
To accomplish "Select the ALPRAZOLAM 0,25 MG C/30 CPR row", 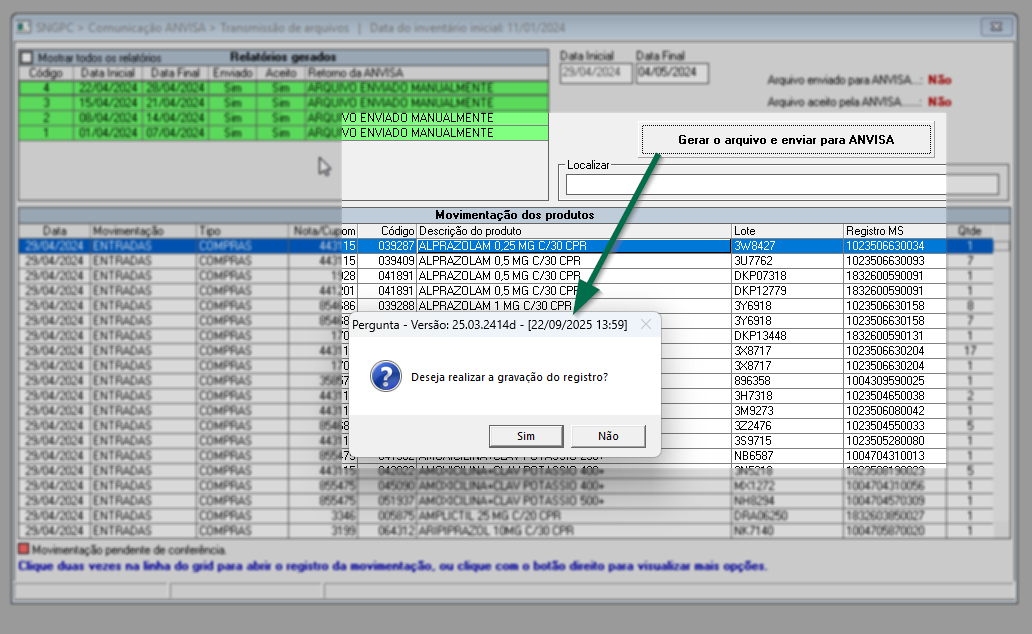I will (500, 245).
